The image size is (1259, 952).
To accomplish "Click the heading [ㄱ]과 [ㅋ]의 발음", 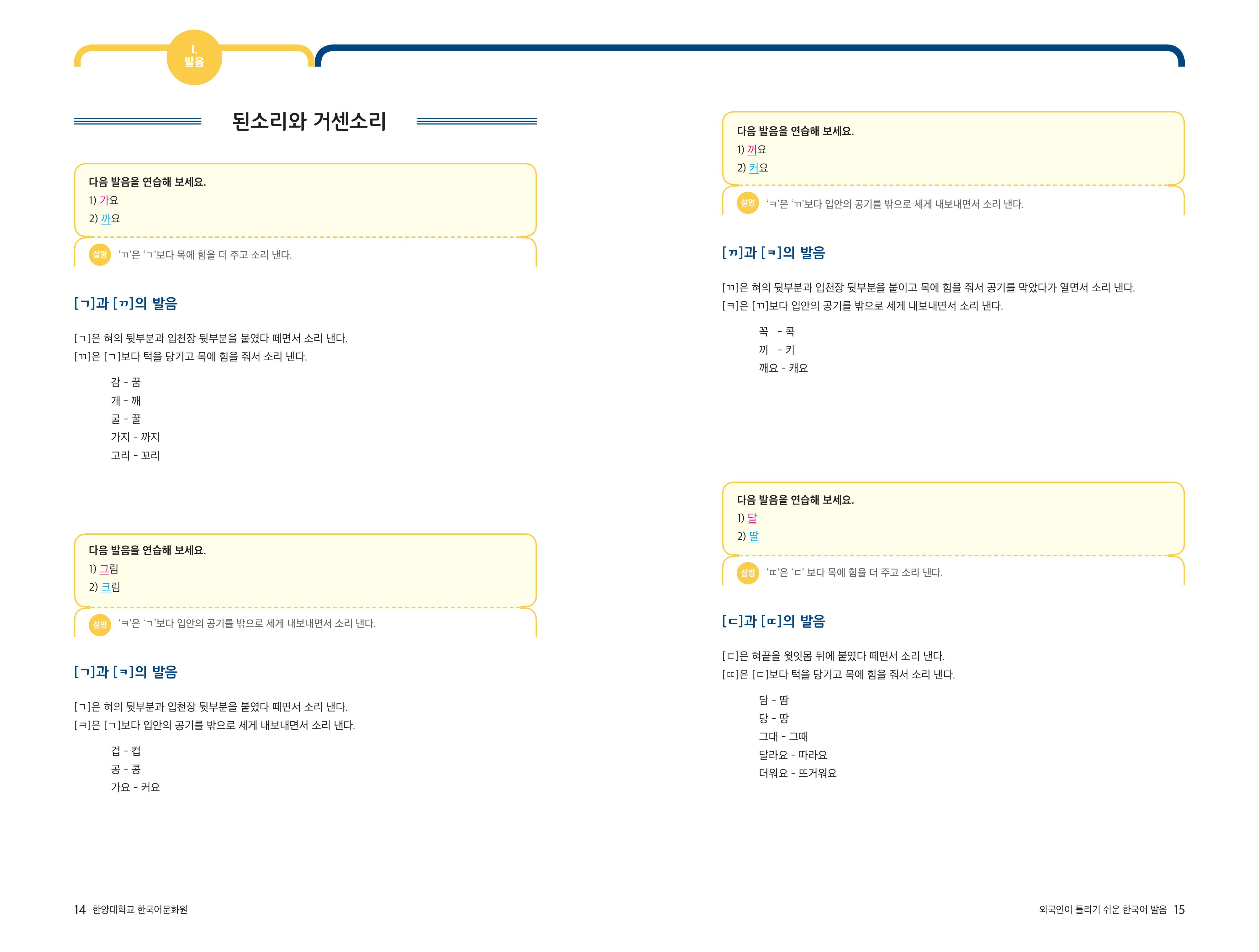I will [x=126, y=672].
